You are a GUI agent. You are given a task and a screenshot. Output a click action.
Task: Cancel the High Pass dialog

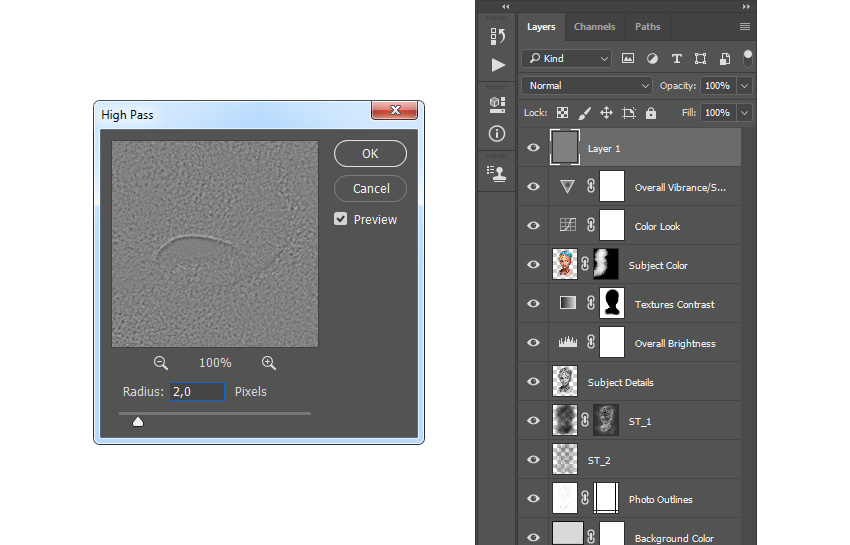coord(370,188)
